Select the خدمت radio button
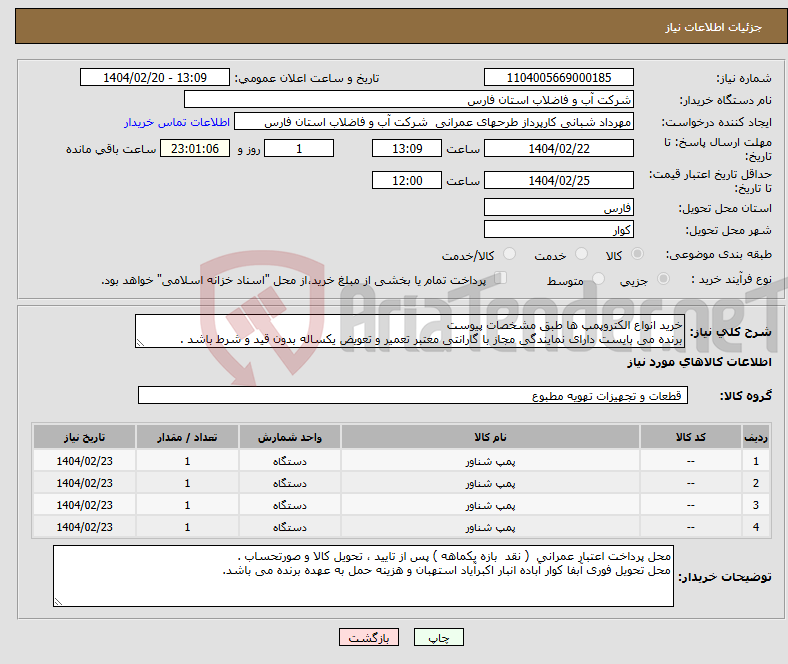 point(581,254)
